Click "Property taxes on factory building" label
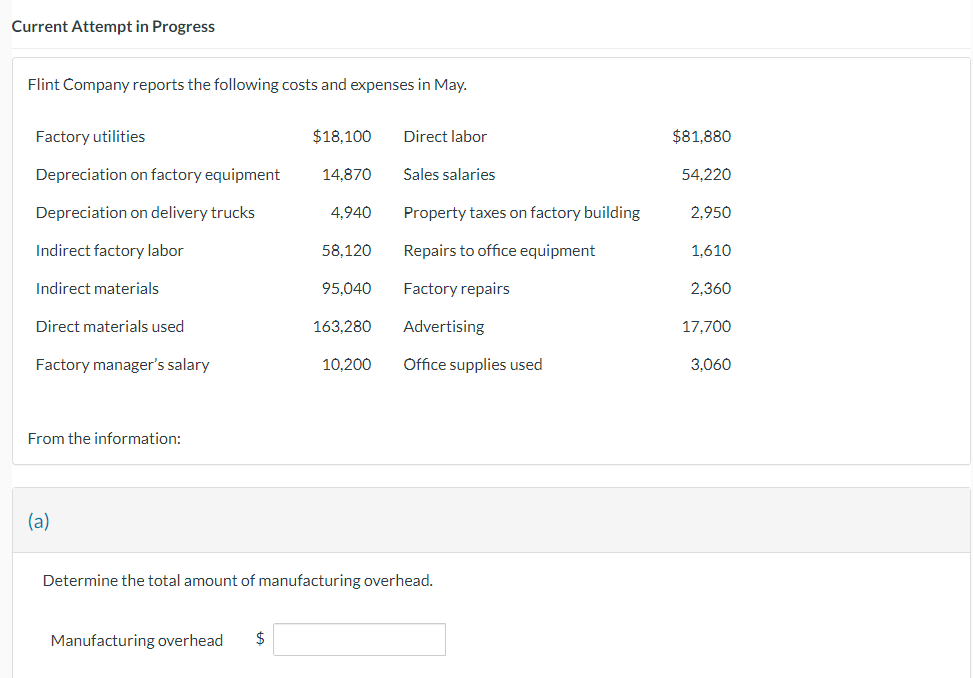973x678 pixels. pyautogui.click(x=521, y=213)
